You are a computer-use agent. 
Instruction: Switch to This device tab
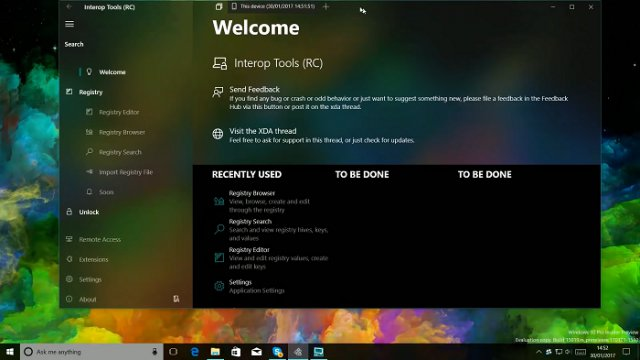click(273, 7)
